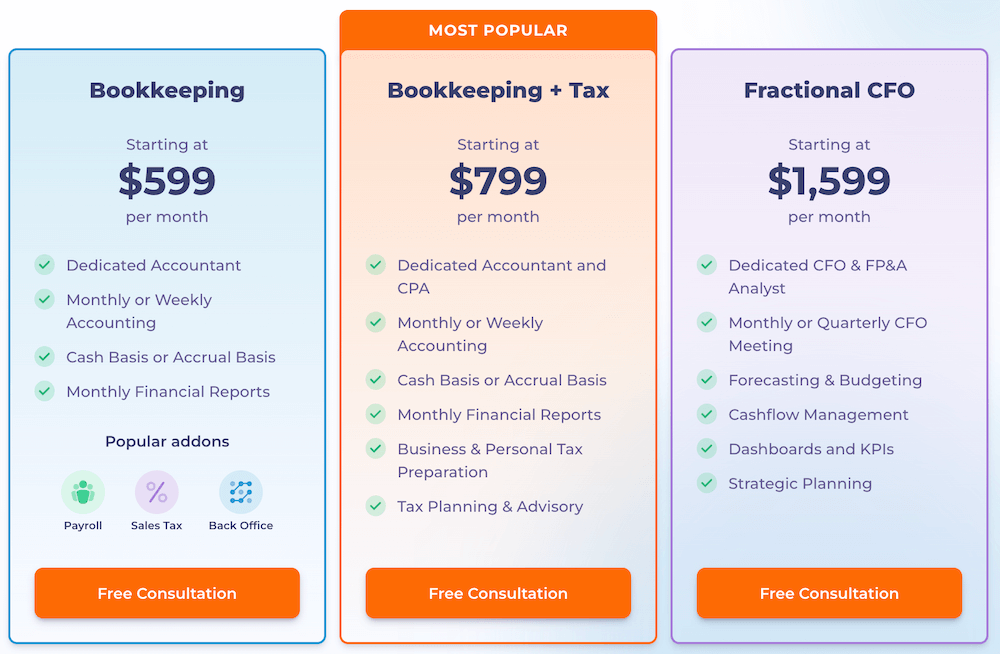
Task: Click the Back Office addon icon
Action: (x=241, y=492)
